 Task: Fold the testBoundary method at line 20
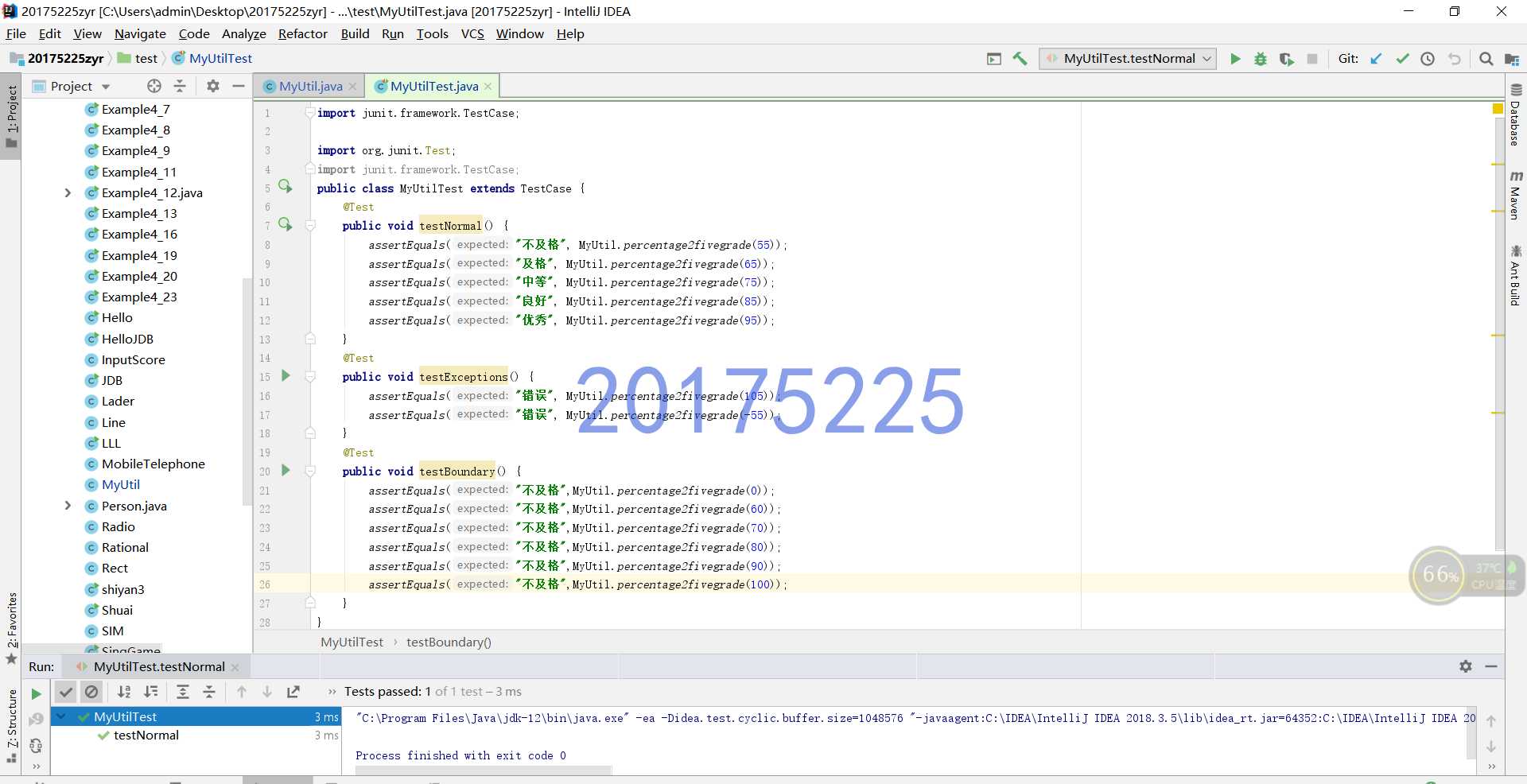311,471
